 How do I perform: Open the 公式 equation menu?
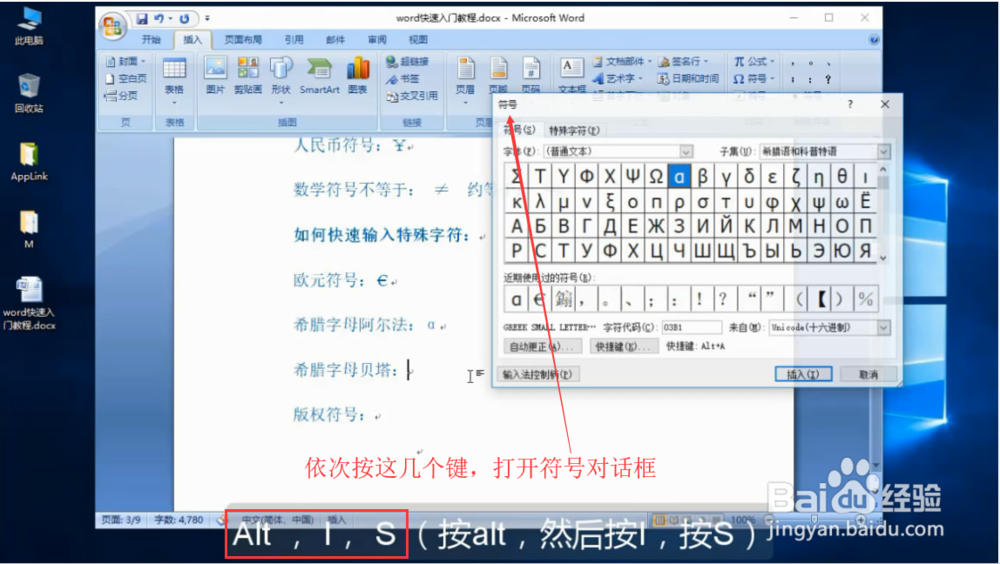click(754, 61)
